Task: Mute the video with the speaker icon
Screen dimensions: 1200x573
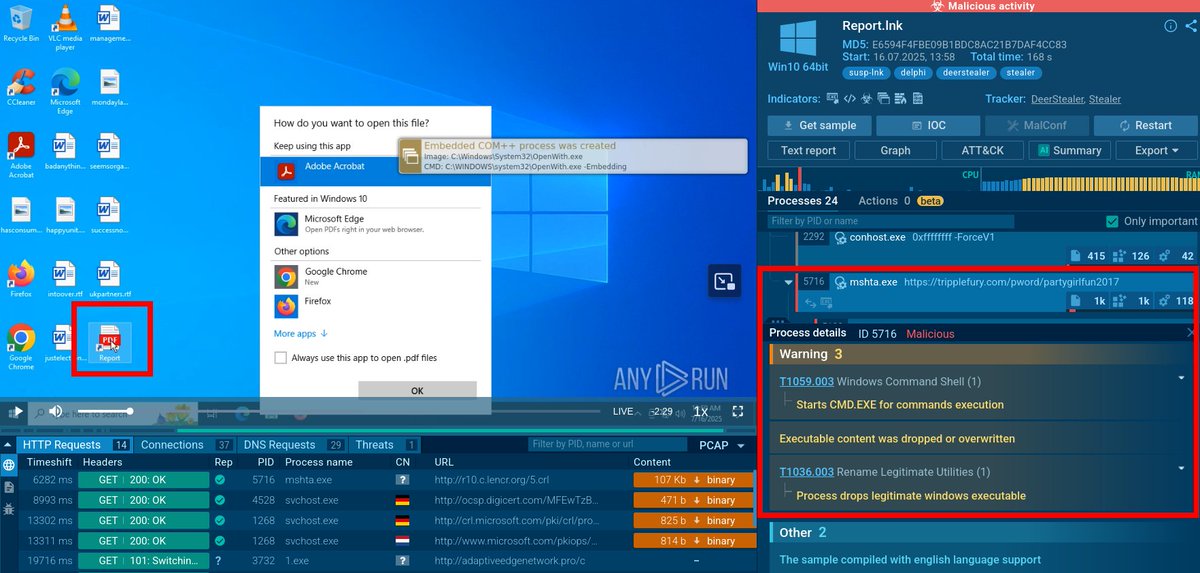Action: (55, 411)
